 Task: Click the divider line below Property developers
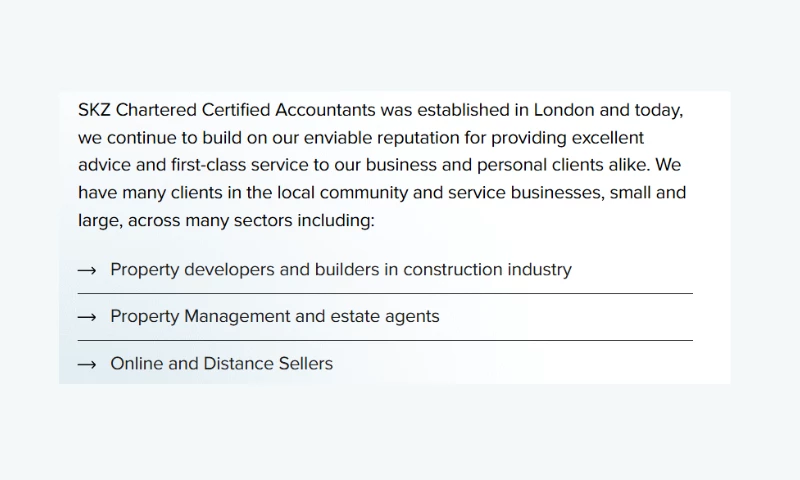pyautogui.click(x=385, y=293)
